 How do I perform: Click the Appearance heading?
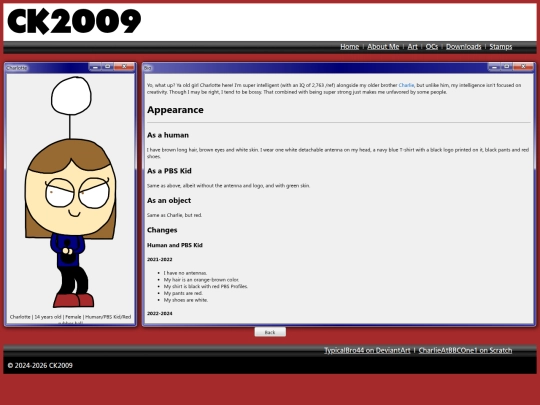point(175,110)
